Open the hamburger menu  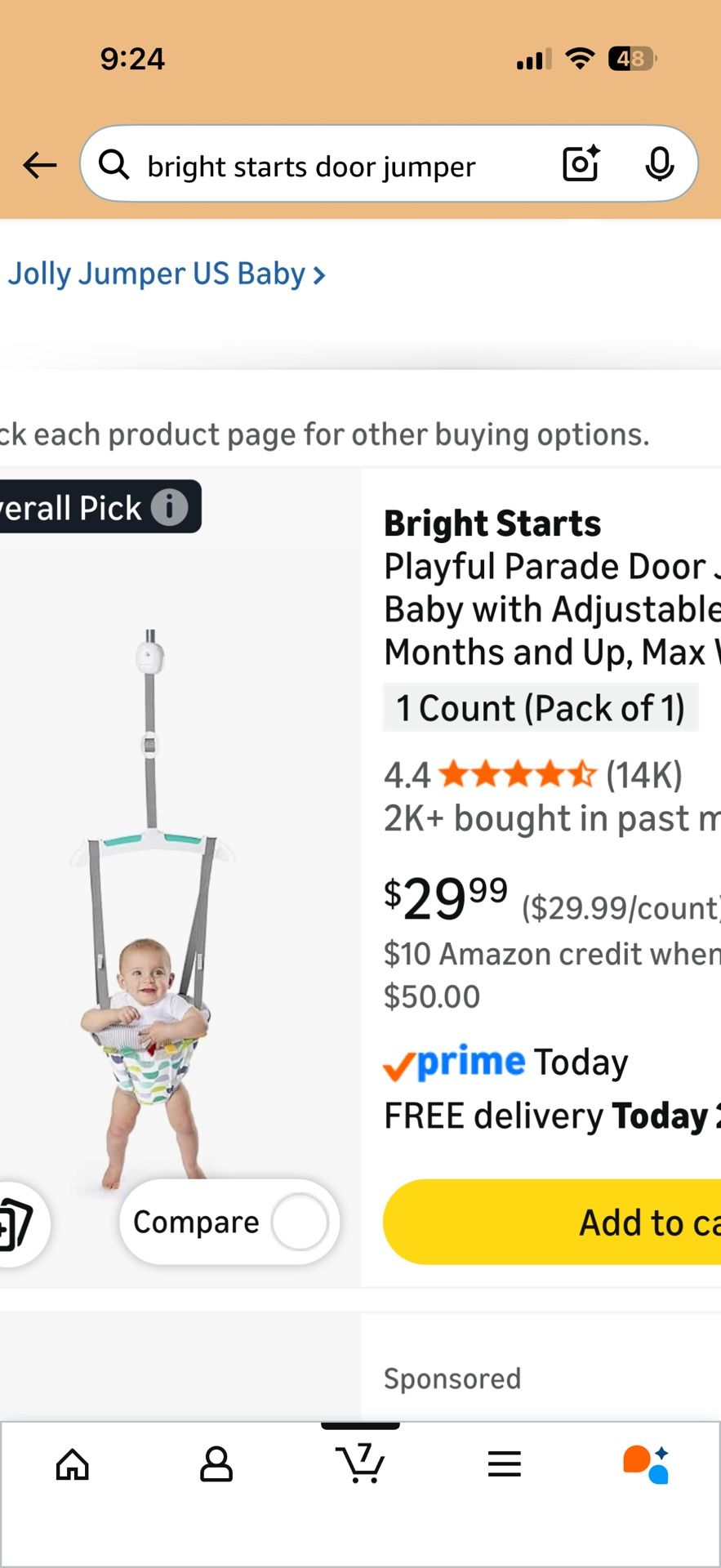[504, 1463]
